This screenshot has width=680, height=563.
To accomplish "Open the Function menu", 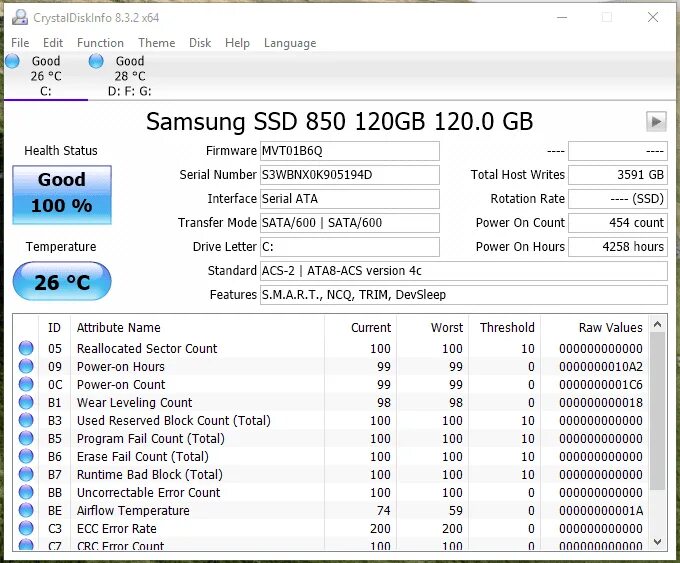I will click(x=100, y=43).
